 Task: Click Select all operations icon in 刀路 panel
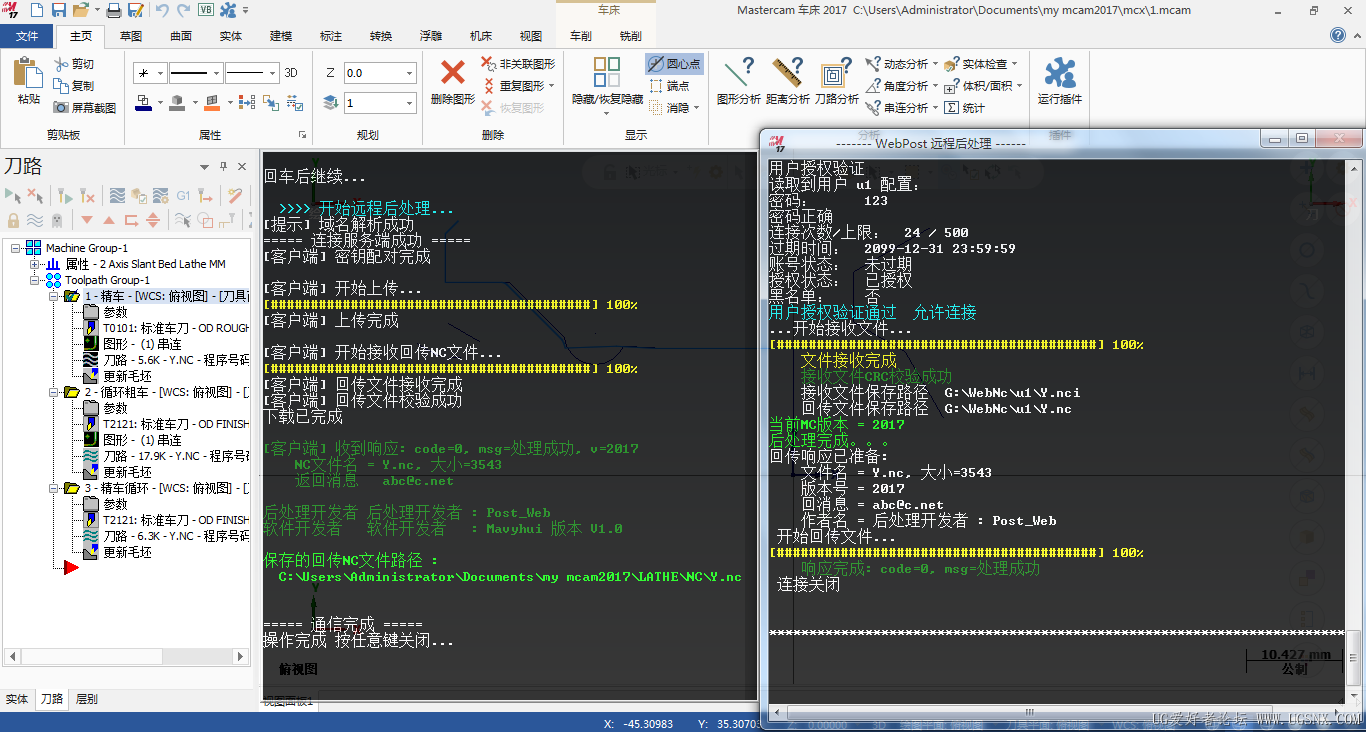tap(13, 195)
